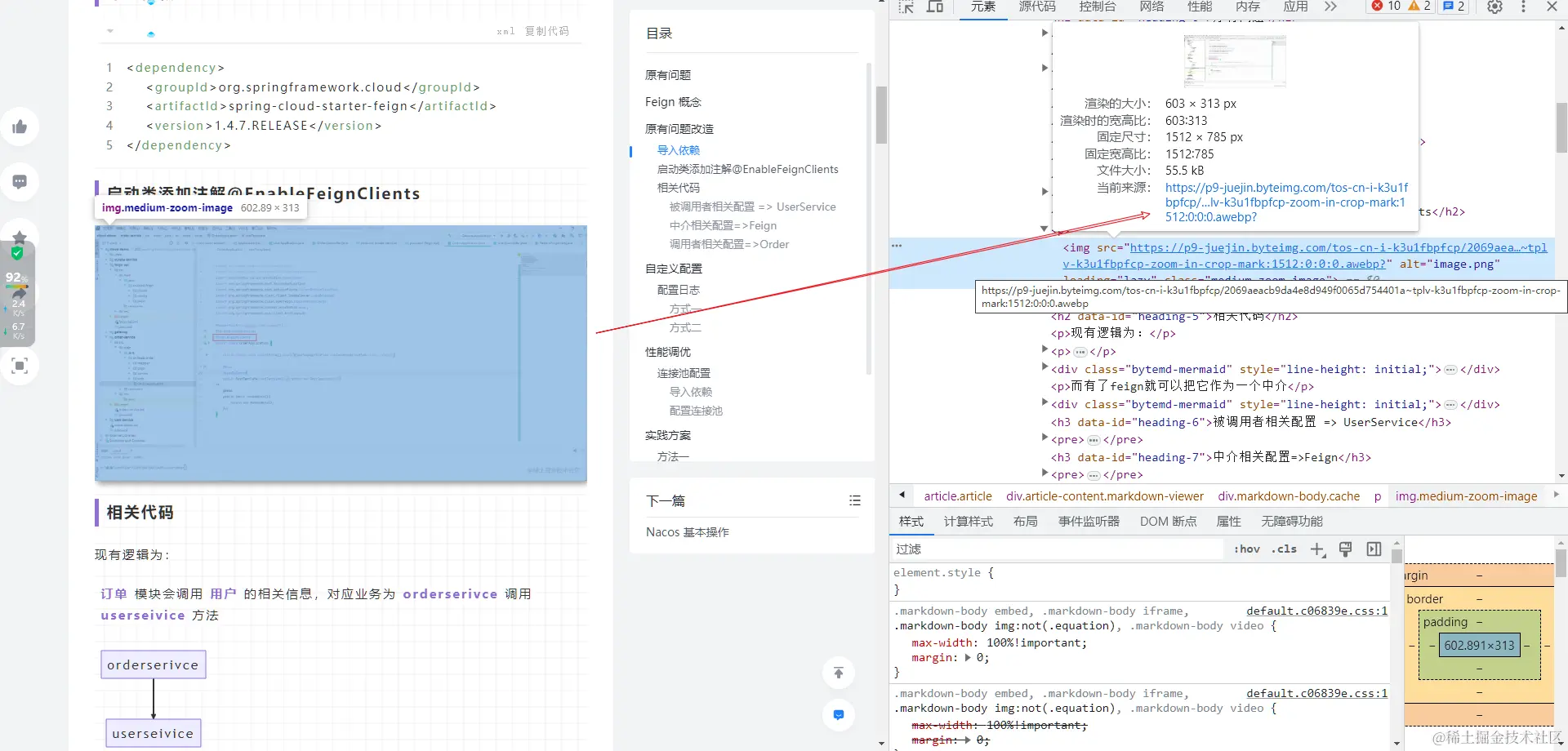Copy code via 复制代码 button
This screenshot has width=1568, height=751.
coord(547,31)
